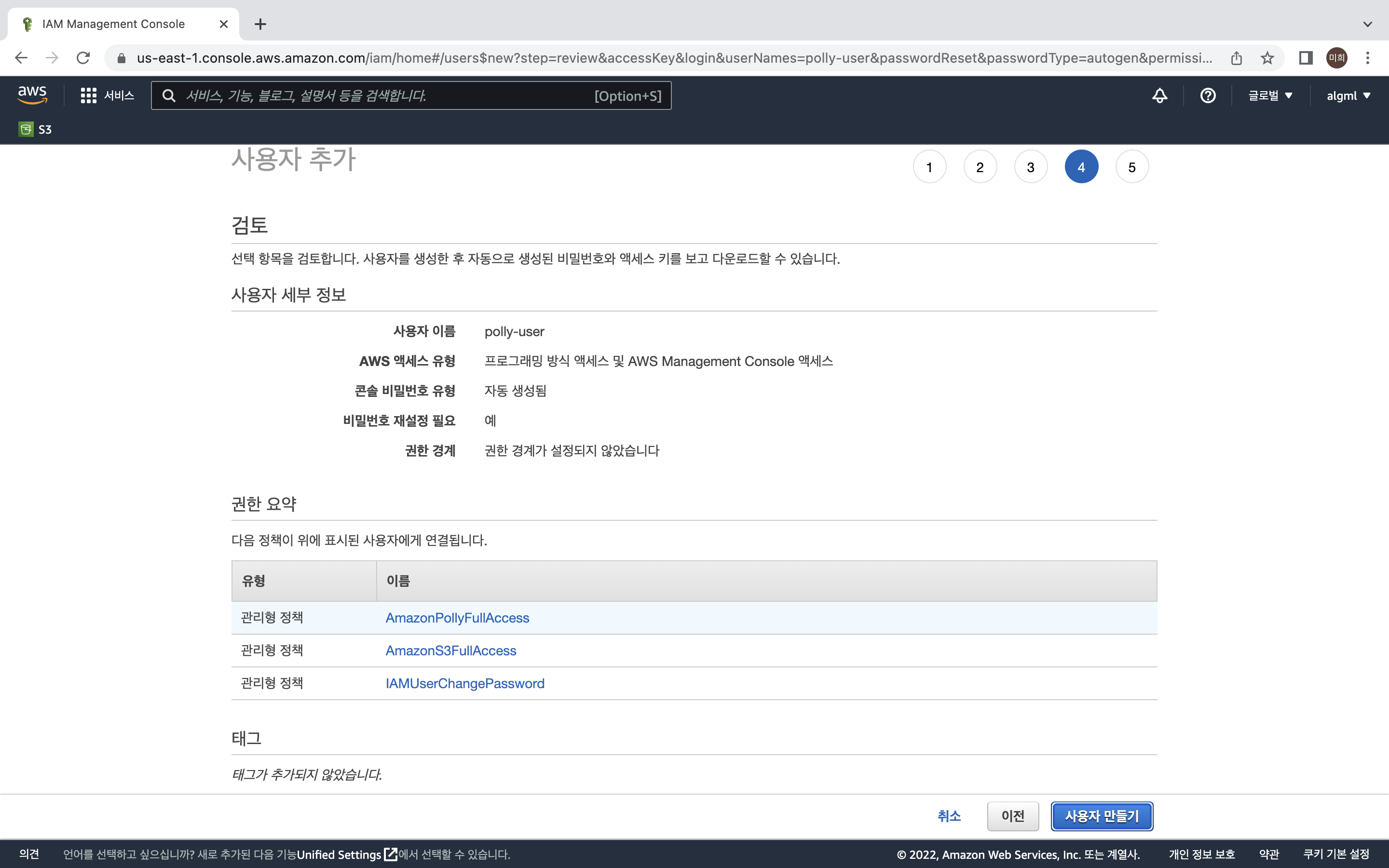Click 관리형 정책 in the AmazonPollyFullAccess row
The width and height of the screenshot is (1389, 868).
coord(272,617)
